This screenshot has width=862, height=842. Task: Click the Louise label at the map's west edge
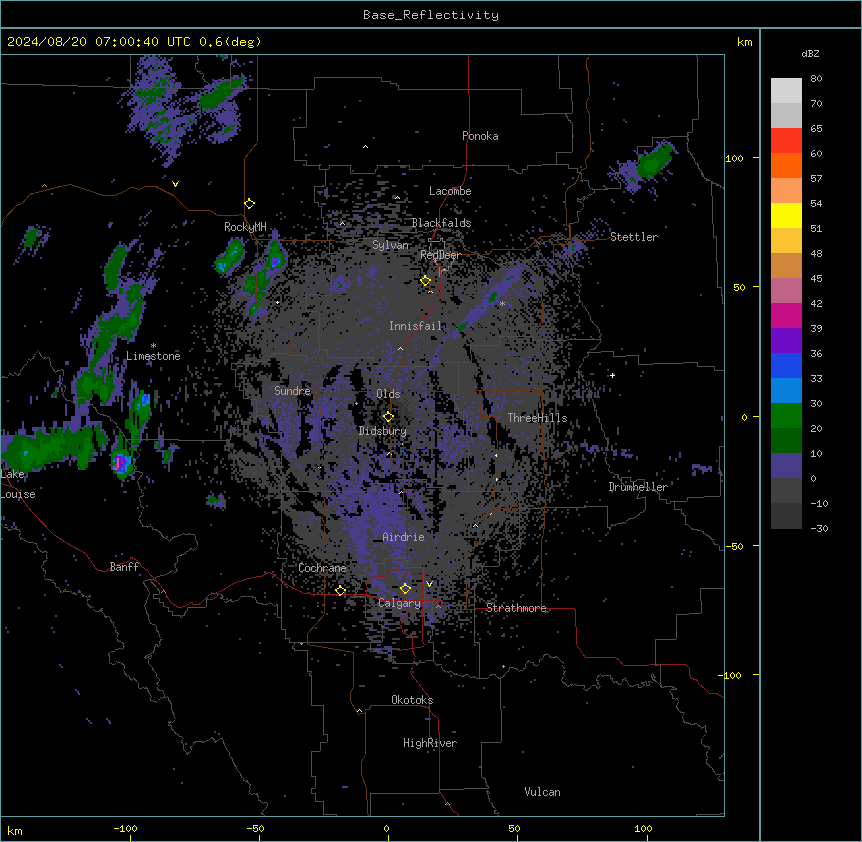[18, 494]
